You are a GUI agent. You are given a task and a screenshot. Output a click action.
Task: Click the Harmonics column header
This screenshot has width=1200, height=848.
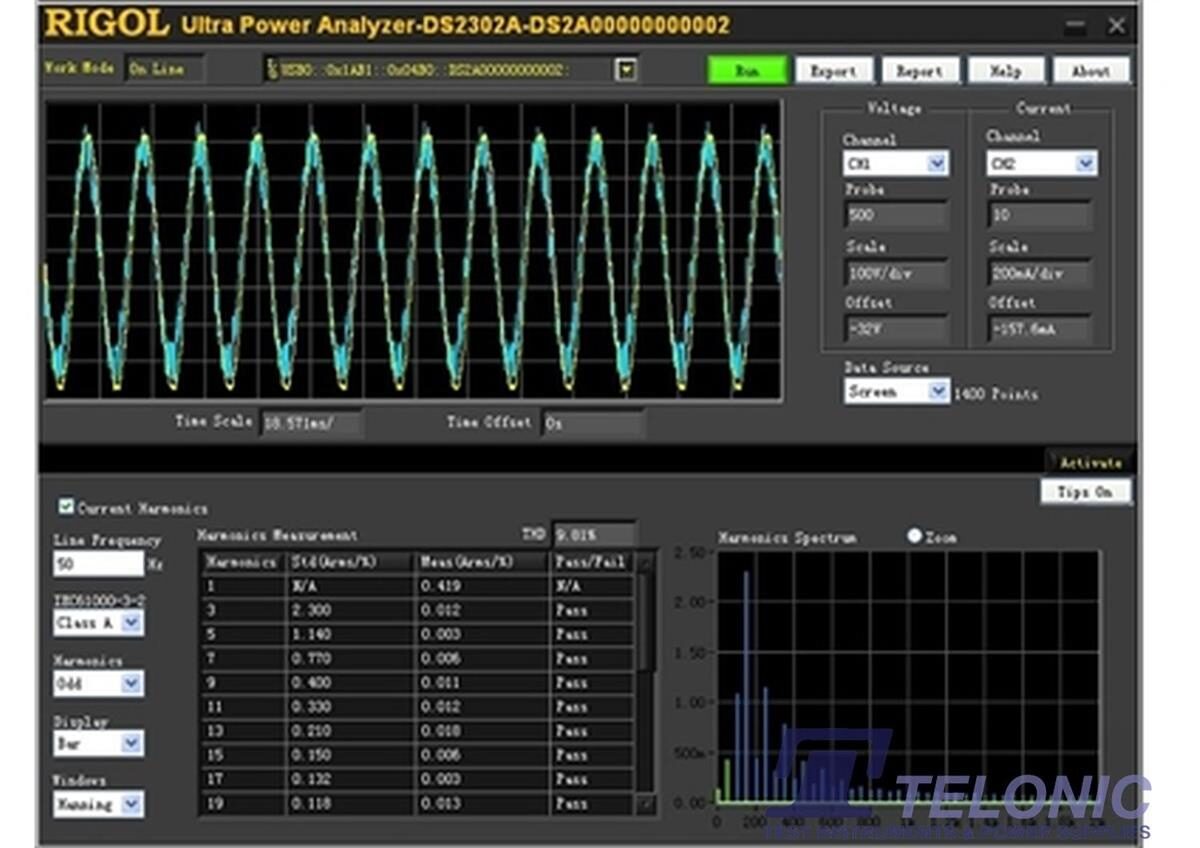click(x=242, y=562)
